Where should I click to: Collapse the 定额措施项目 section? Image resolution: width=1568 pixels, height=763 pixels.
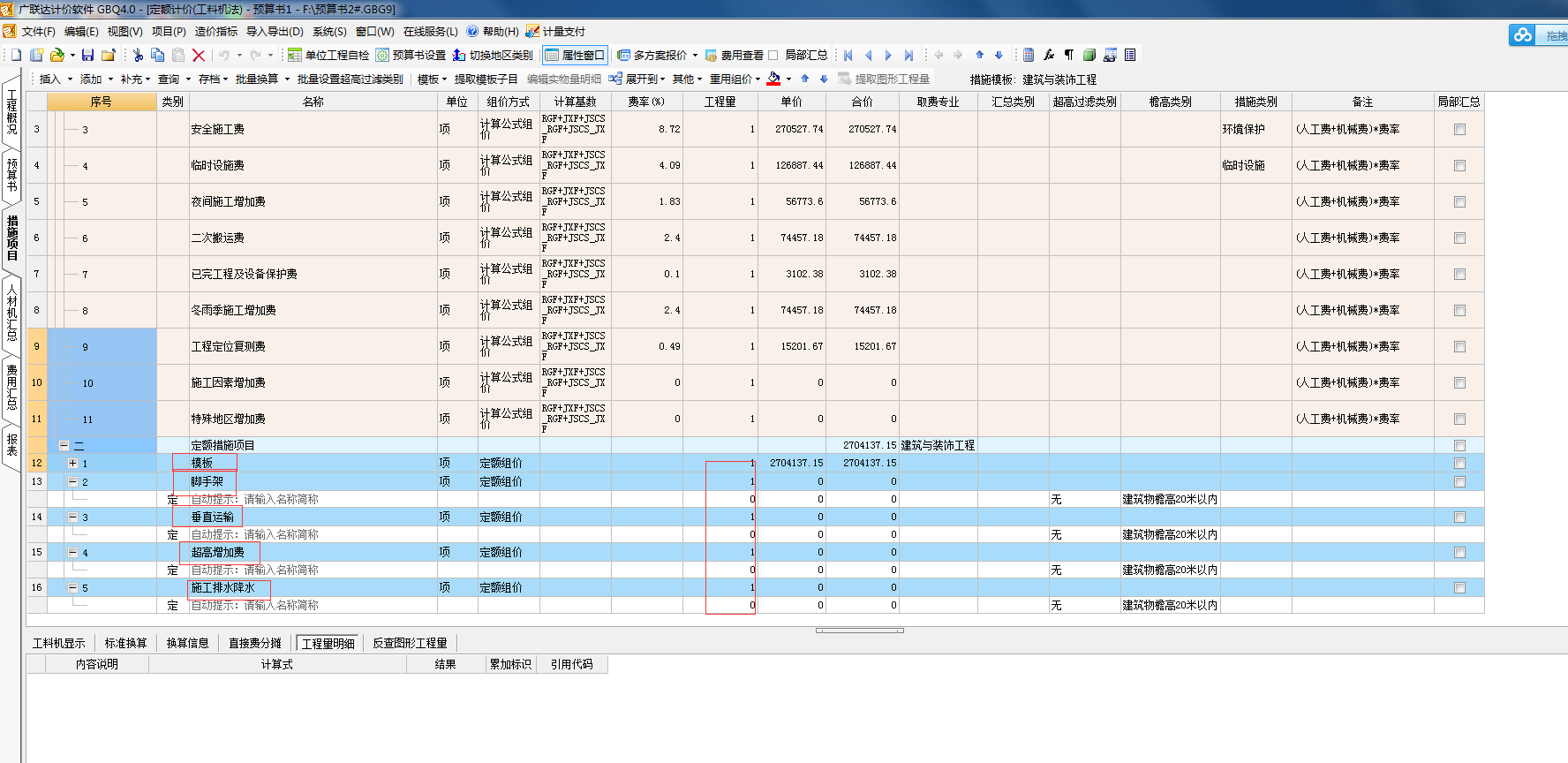coord(64,446)
